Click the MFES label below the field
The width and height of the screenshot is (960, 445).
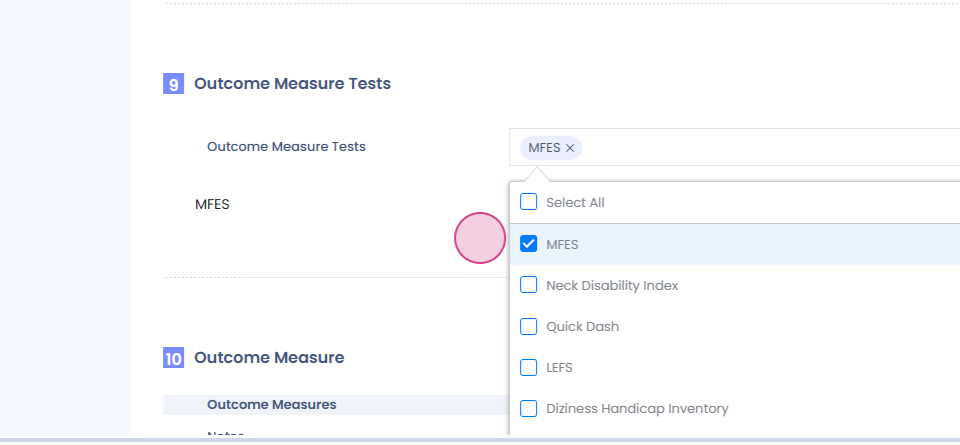pos(212,204)
